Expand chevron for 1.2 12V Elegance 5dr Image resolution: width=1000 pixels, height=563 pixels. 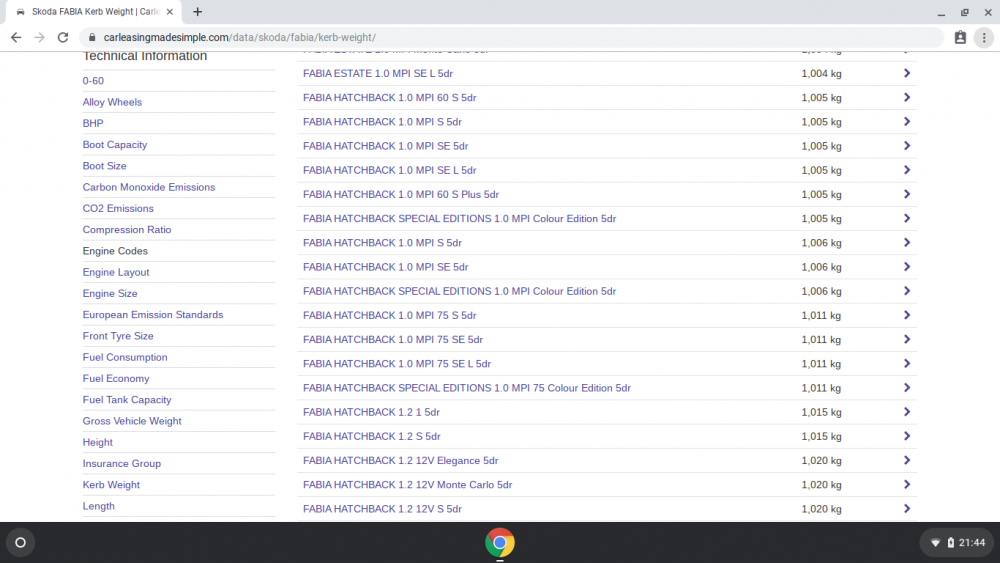[x=906, y=461]
